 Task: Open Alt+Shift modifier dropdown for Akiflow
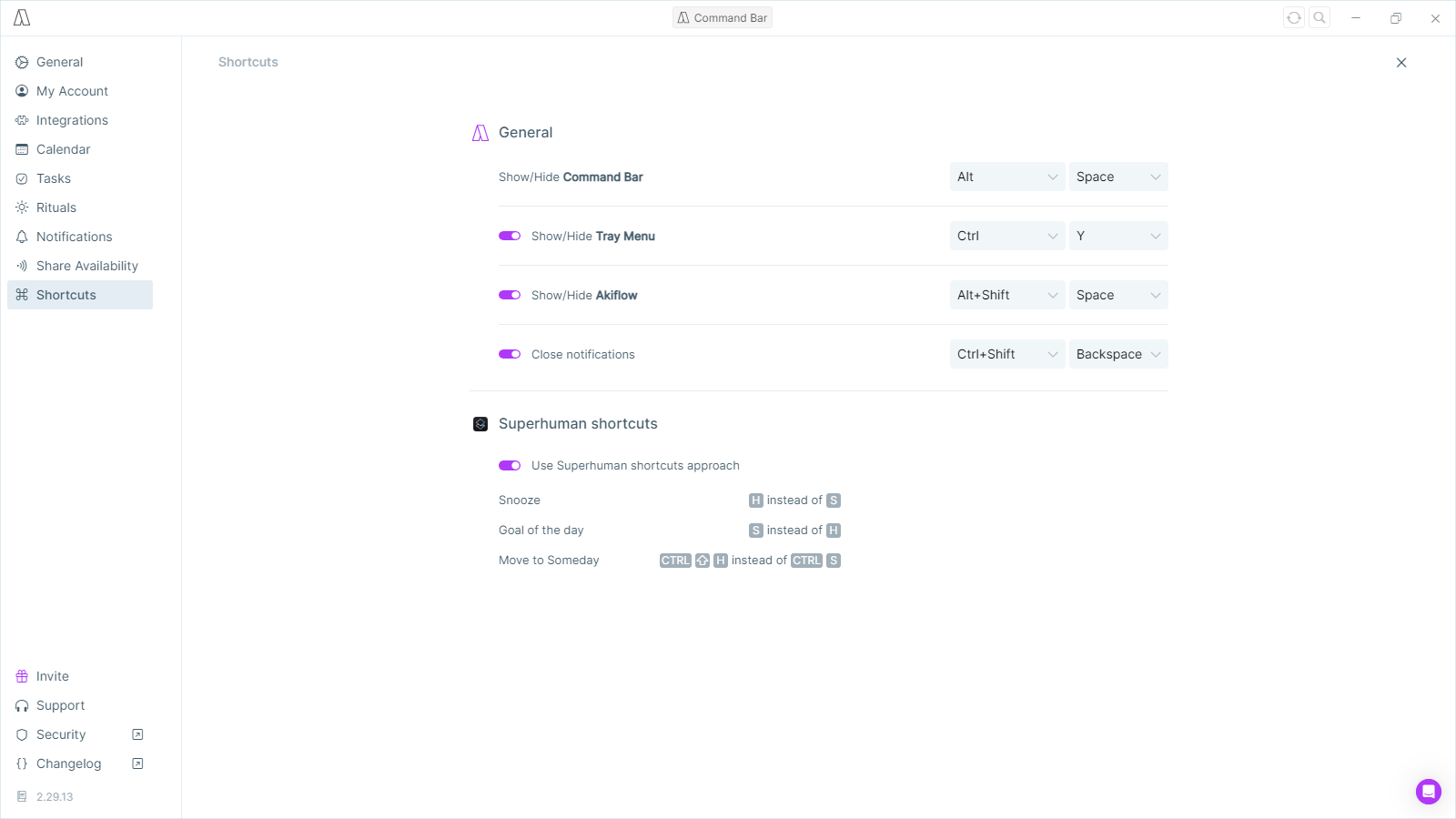click(x=1007, y=295)
